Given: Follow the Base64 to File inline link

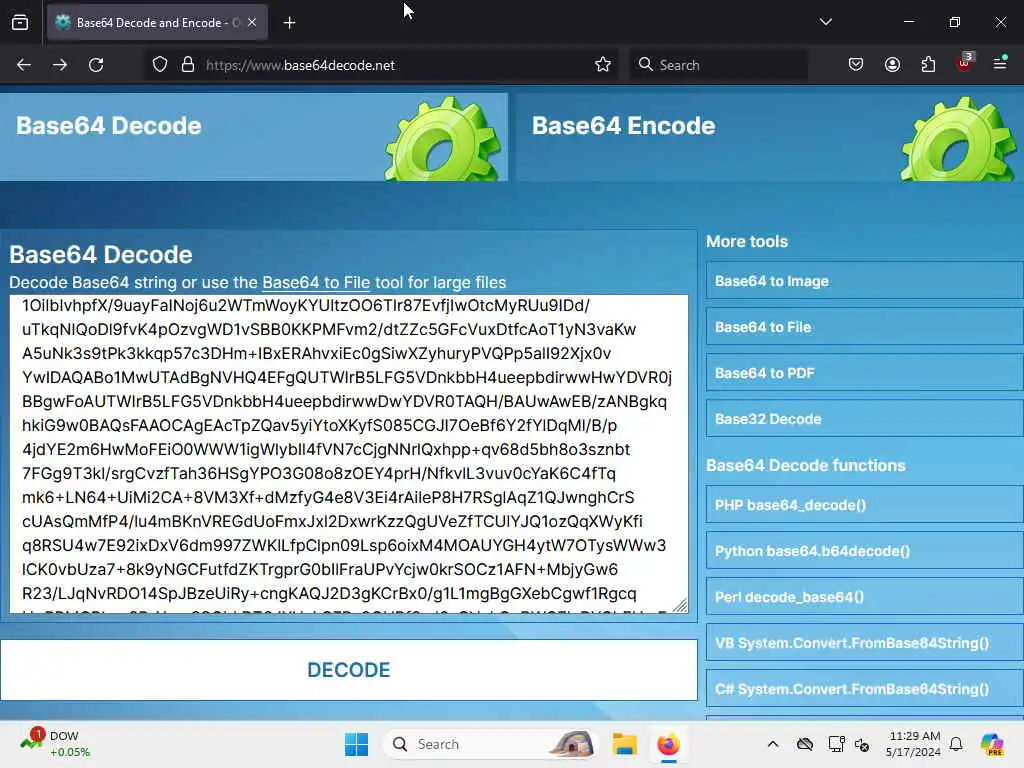Looking at the screenshot, I should coord(316,282).
